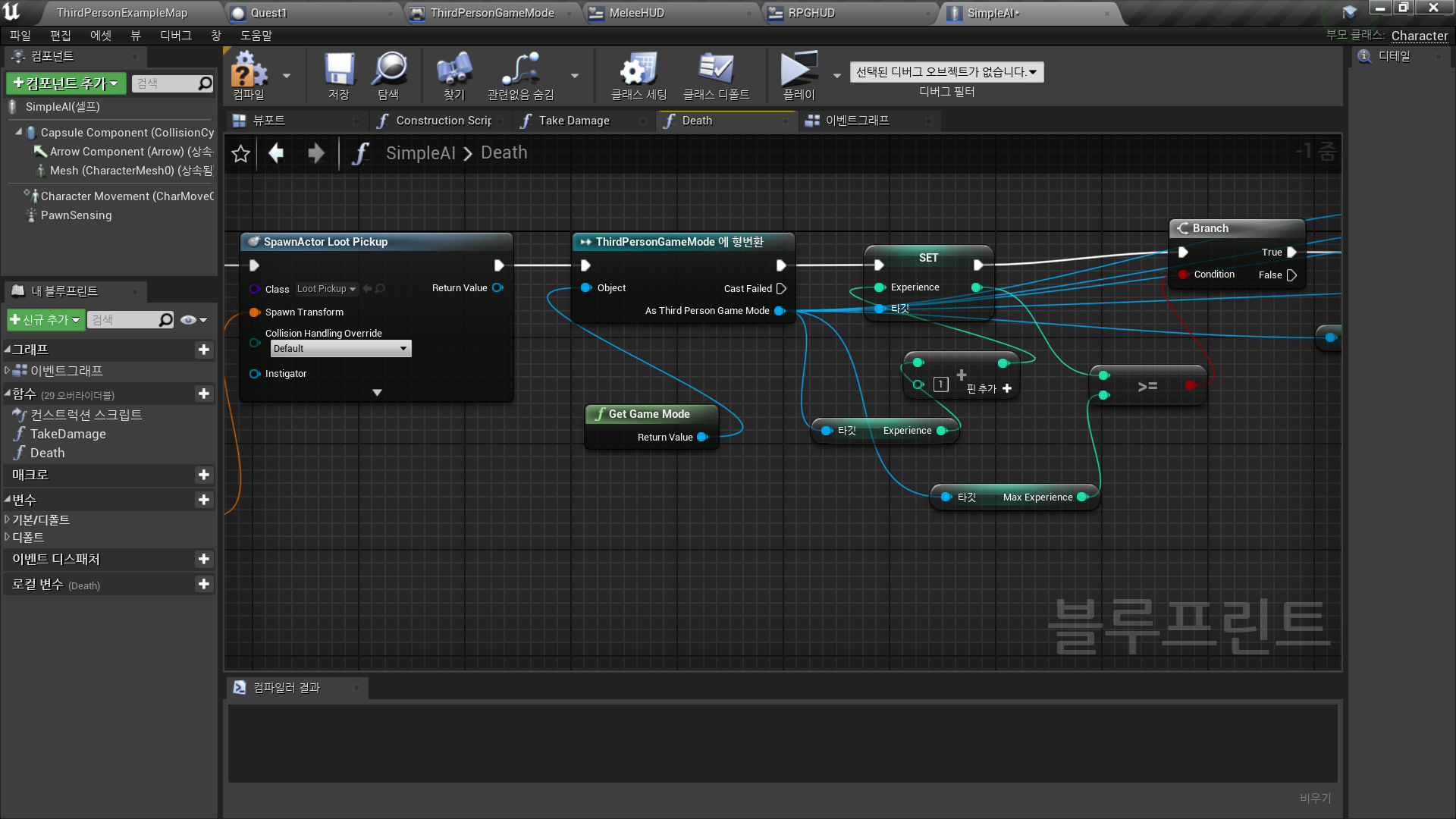1456x819 pixels.
Task: Expand the SpawnActor node advanced arrow
Action: (377, 393)
